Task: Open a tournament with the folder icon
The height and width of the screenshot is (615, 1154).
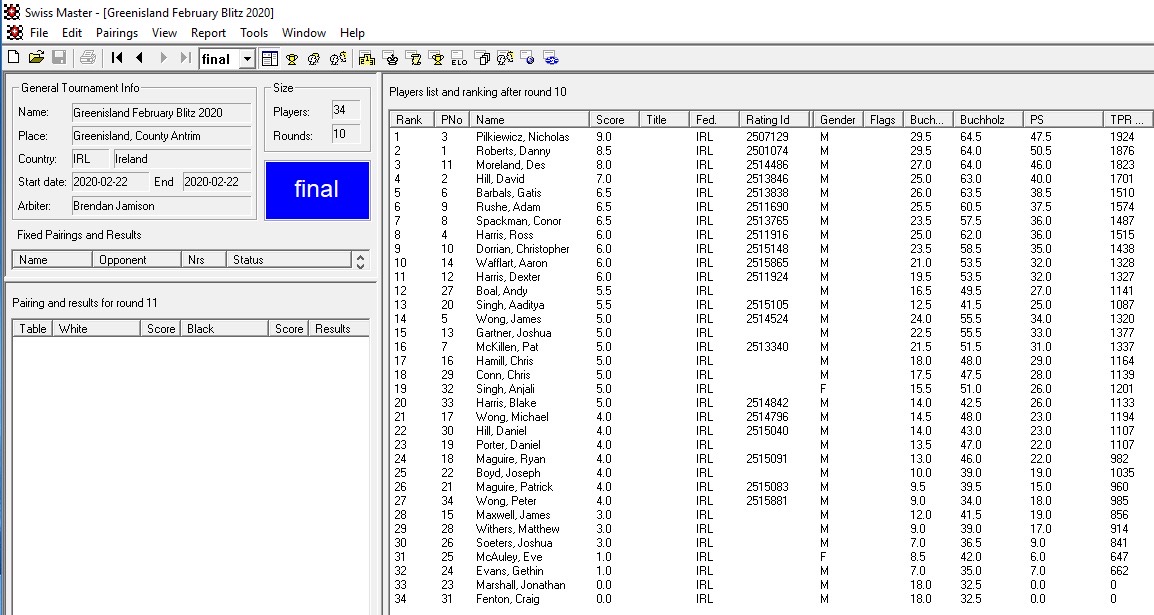Action: (x=36, y=58)
